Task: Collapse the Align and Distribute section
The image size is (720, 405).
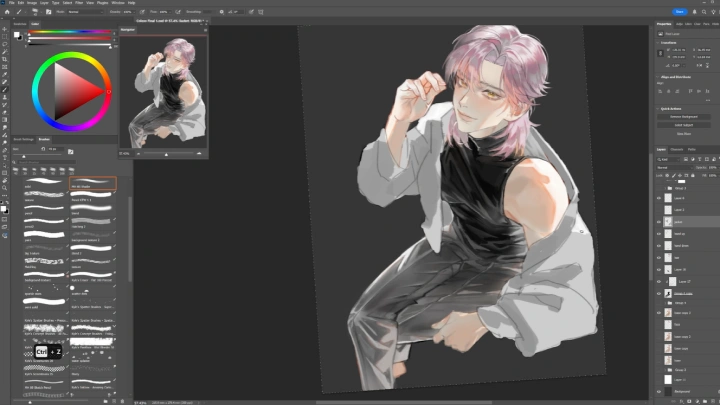Action: click(x=658, y=77)
